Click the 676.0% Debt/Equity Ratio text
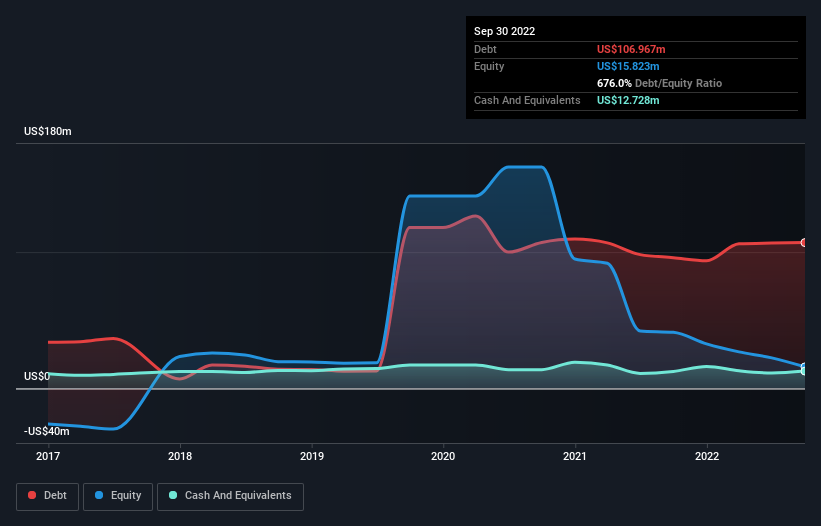 pyautogui.click(x=659, y=83)
